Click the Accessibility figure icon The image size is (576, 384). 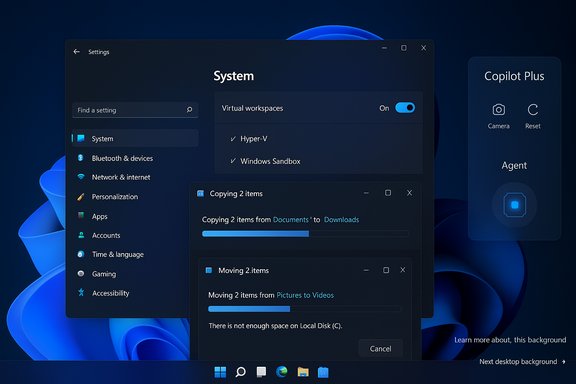[x=81, y=293]
